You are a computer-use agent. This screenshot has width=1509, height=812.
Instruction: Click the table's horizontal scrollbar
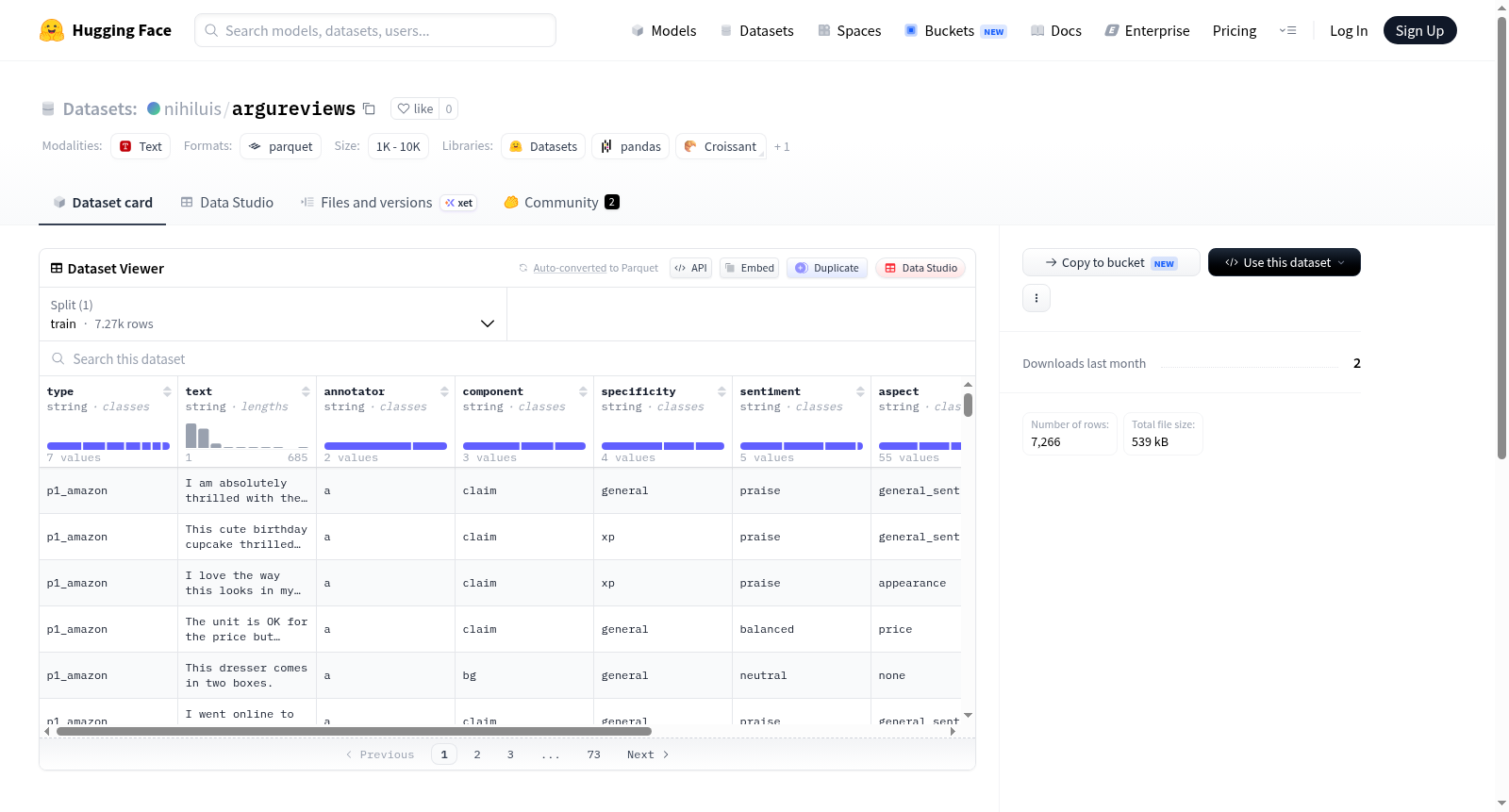click(354, 731)
